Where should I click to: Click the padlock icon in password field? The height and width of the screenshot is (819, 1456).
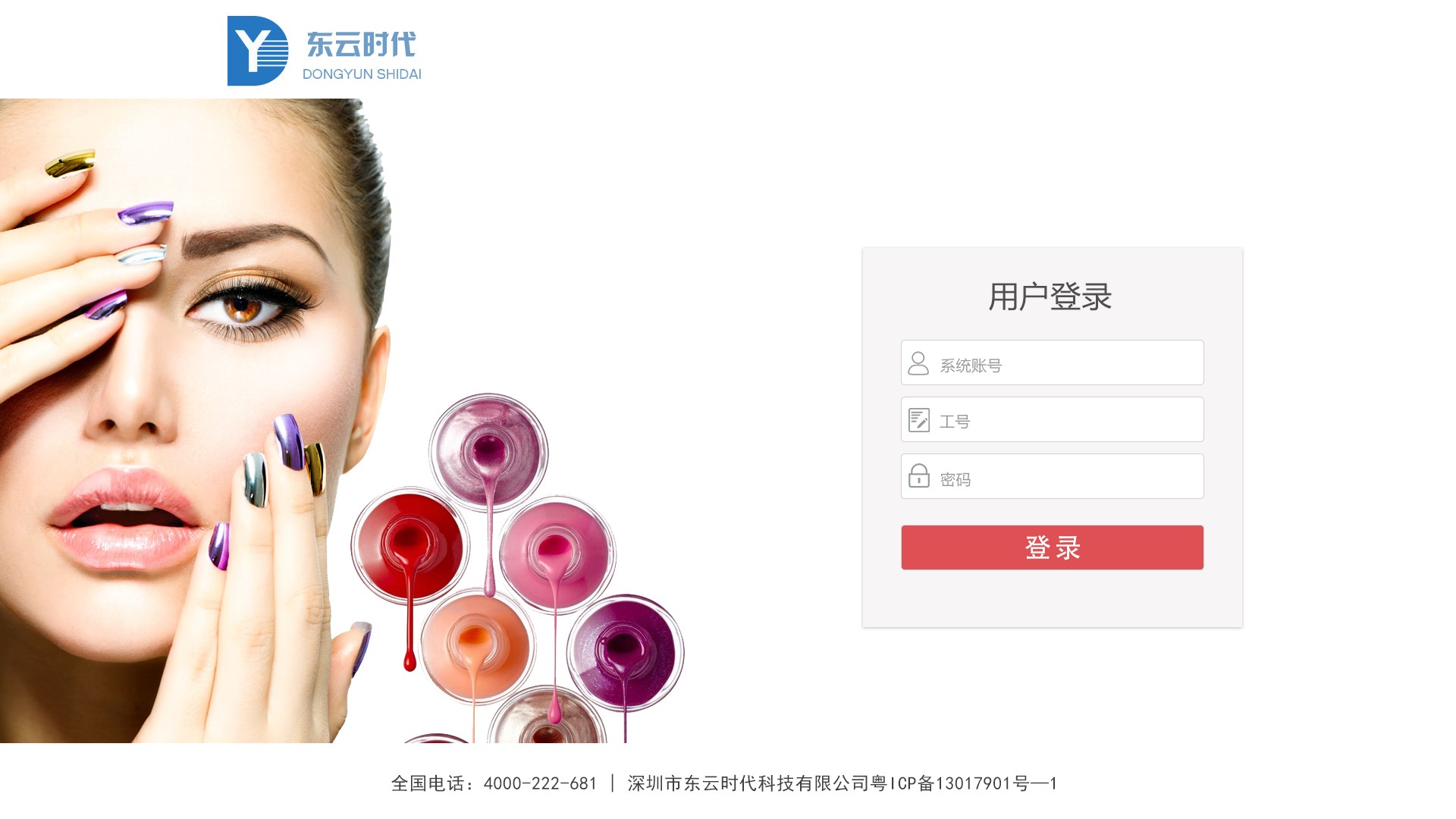(919, 475)
